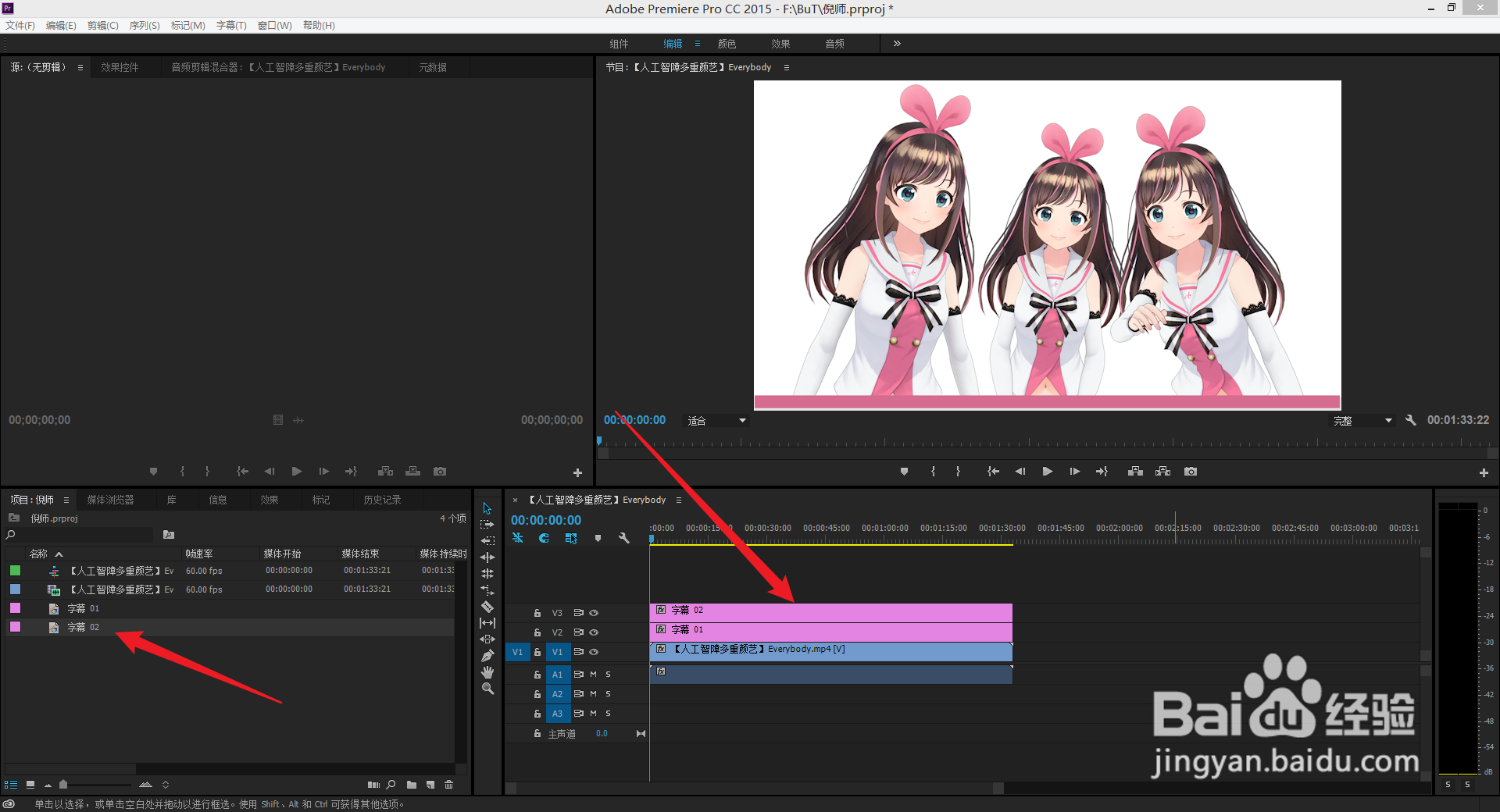Show more workspaces with the chevron

pyautogui.click(x=897, y=44)
